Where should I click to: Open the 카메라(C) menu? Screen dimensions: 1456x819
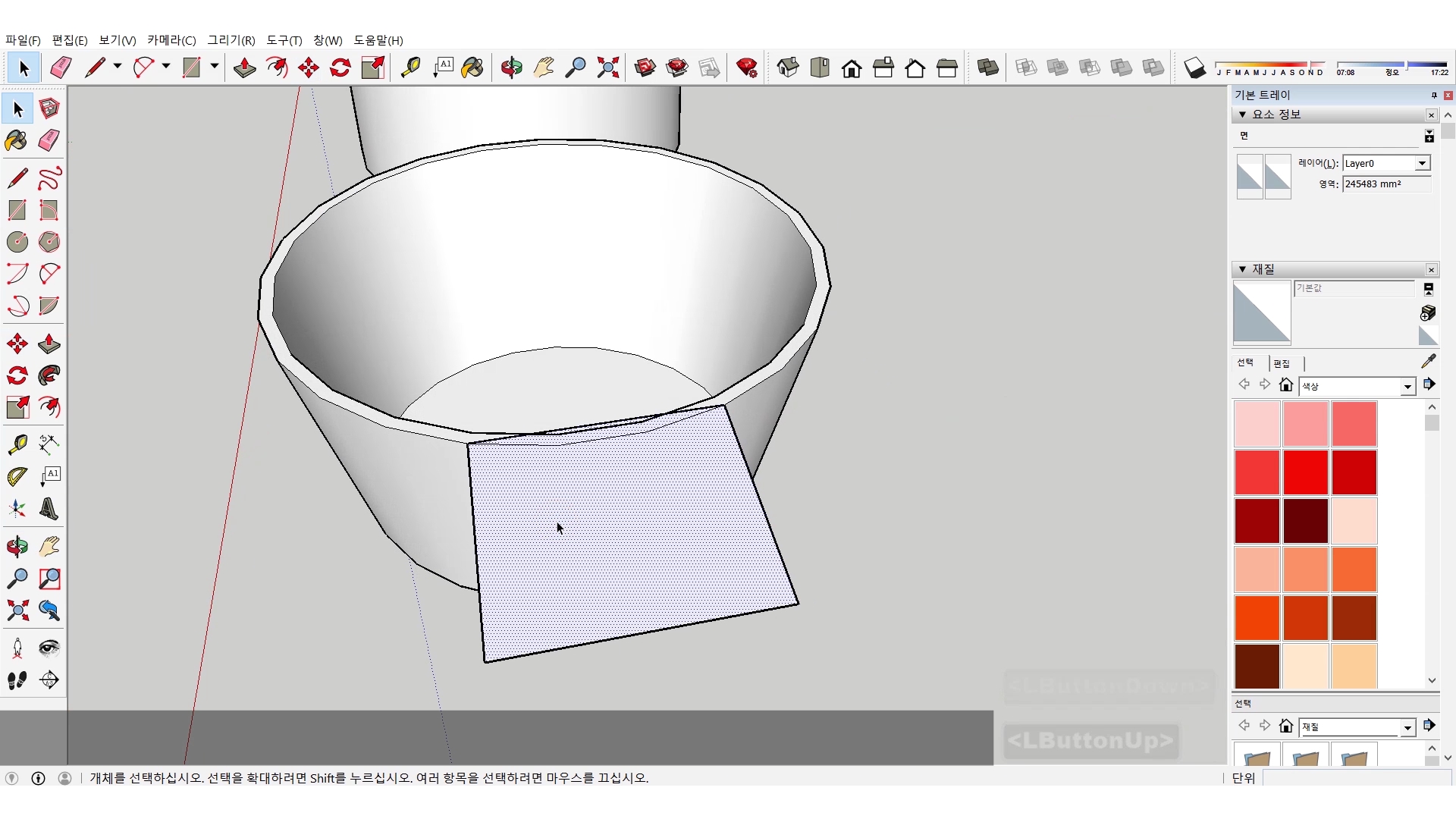[x=171, y=40]
